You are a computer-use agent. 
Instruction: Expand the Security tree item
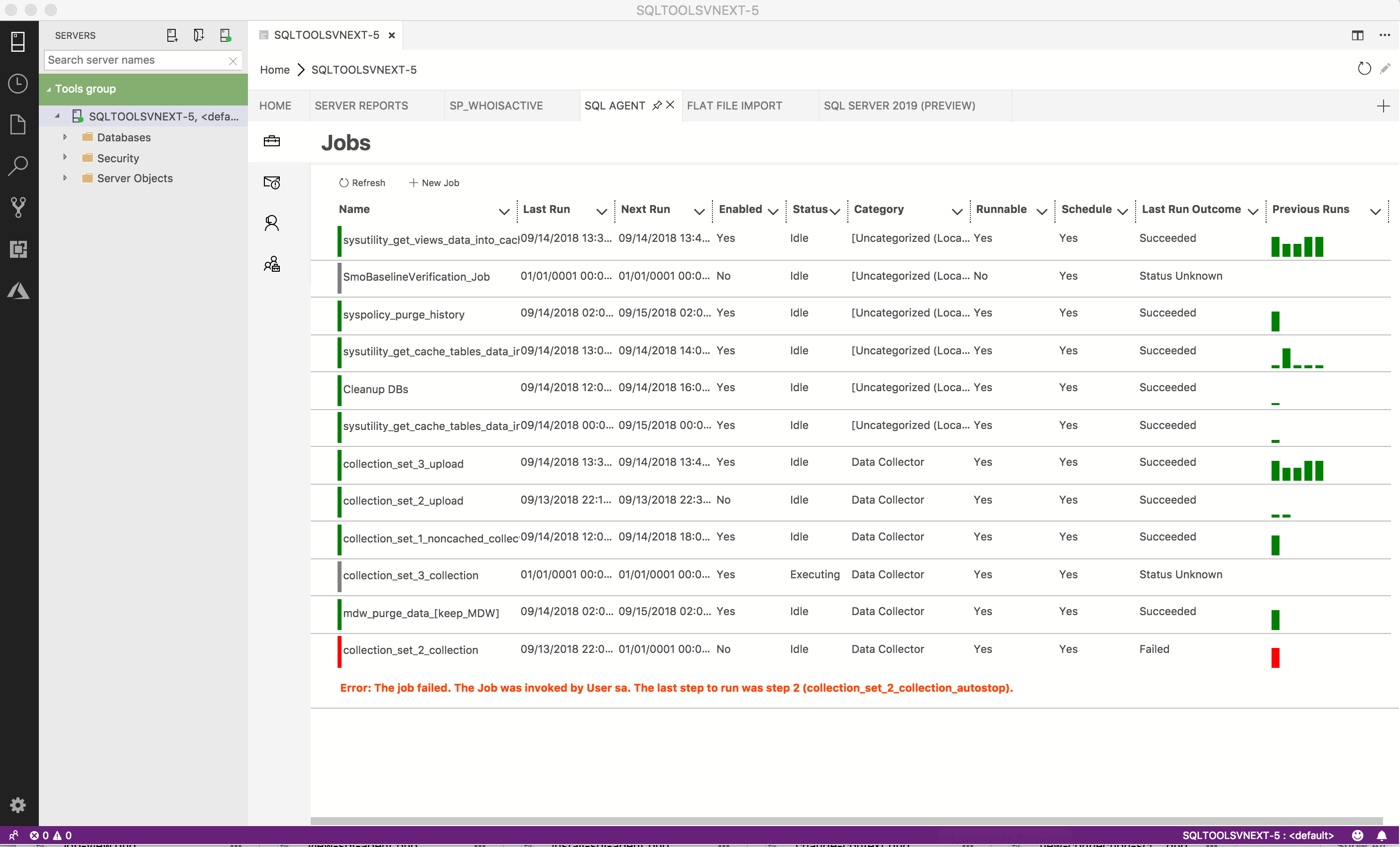[x=65, y=157]
